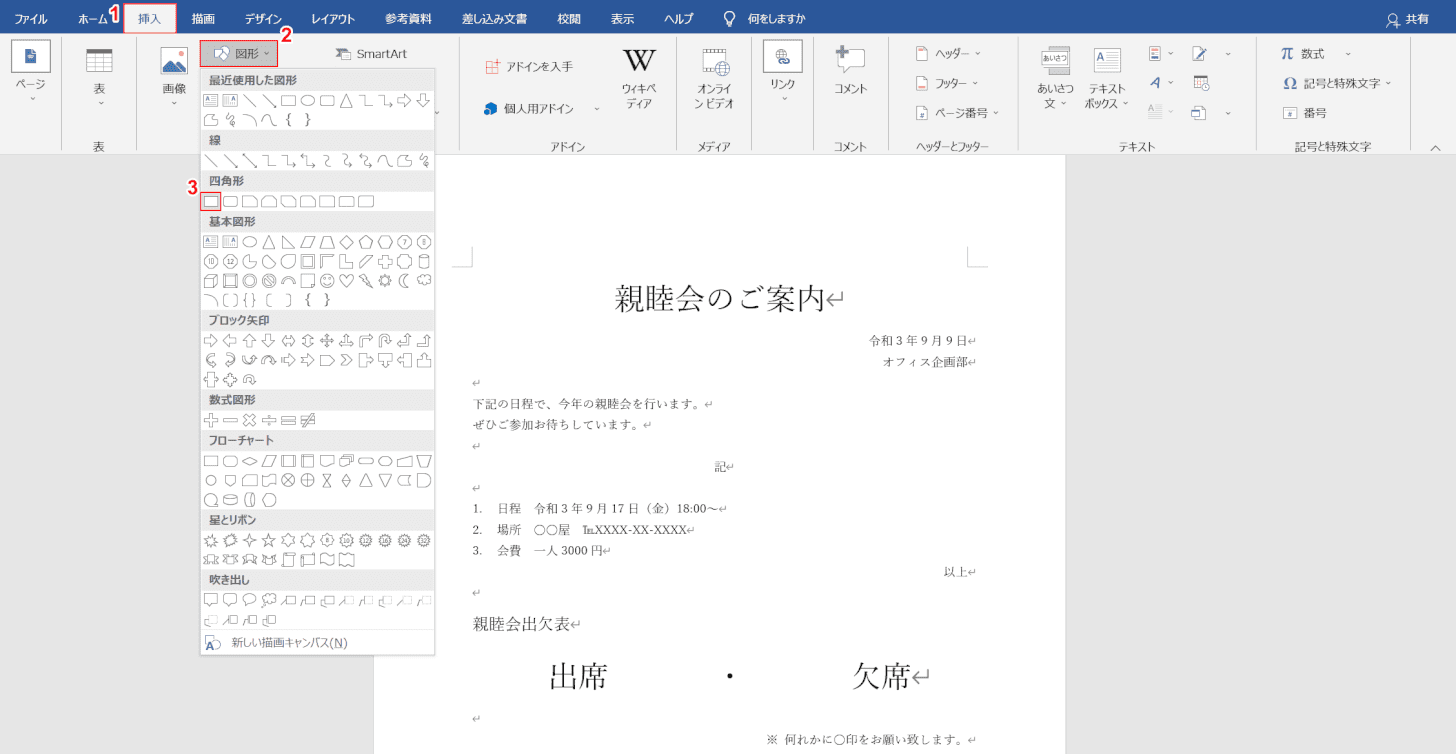Insert the sun shape from 基本図形
Viewport: 1456px width, 754px height.
point(385,280)
